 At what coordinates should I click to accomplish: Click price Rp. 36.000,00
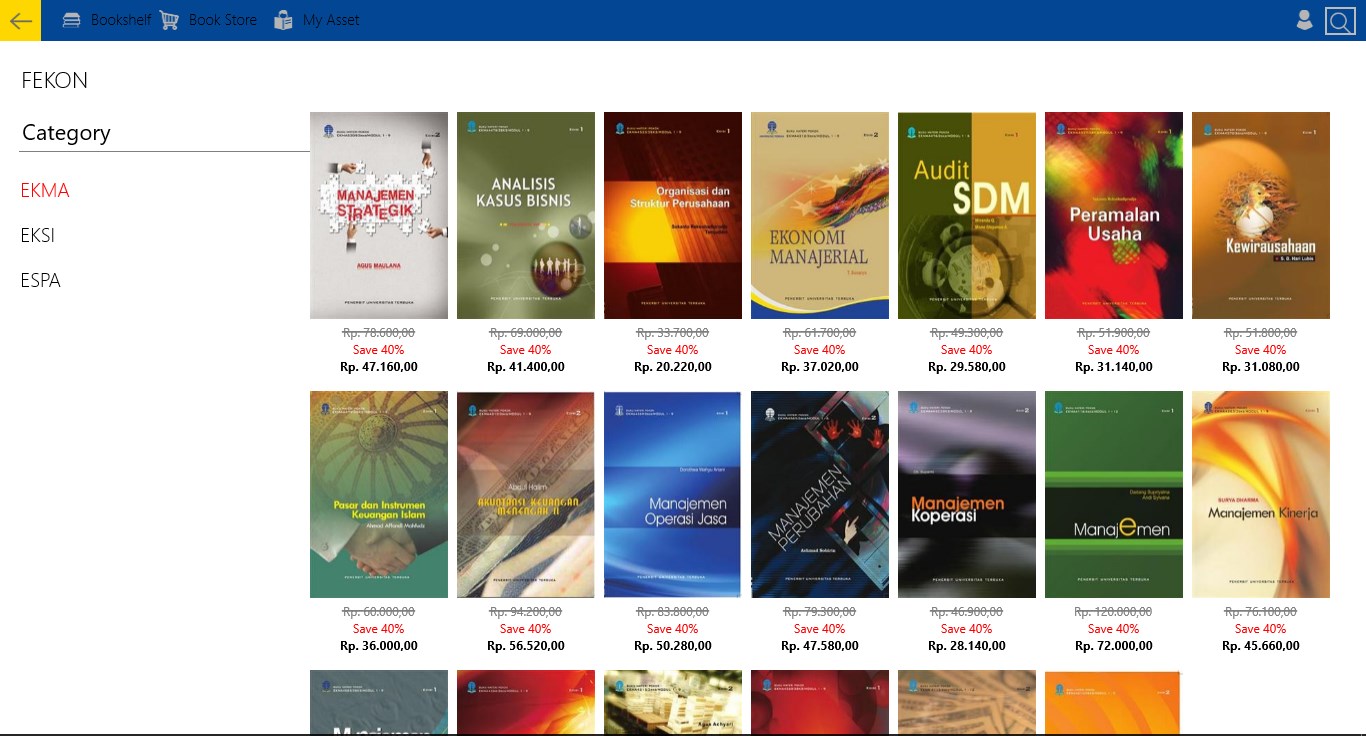[379, 646]
